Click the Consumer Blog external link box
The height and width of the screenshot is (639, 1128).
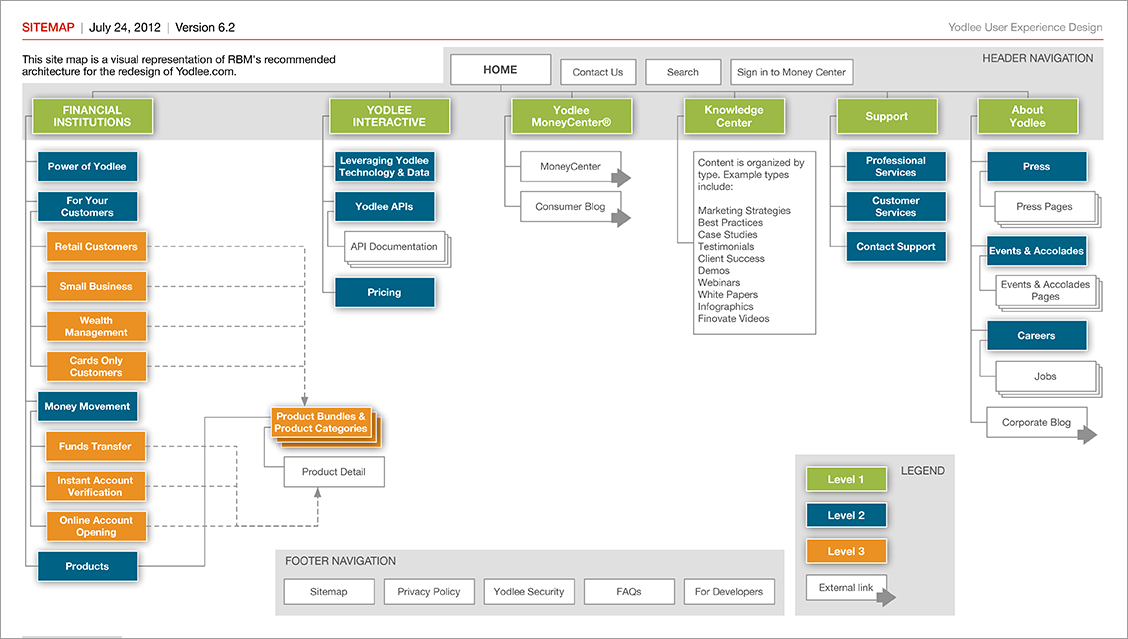click(x=570, y=207)
